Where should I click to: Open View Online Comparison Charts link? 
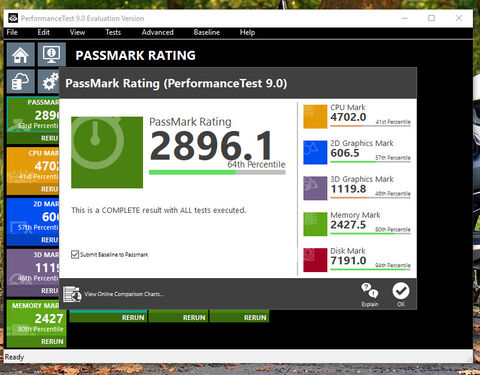(123, 294)
